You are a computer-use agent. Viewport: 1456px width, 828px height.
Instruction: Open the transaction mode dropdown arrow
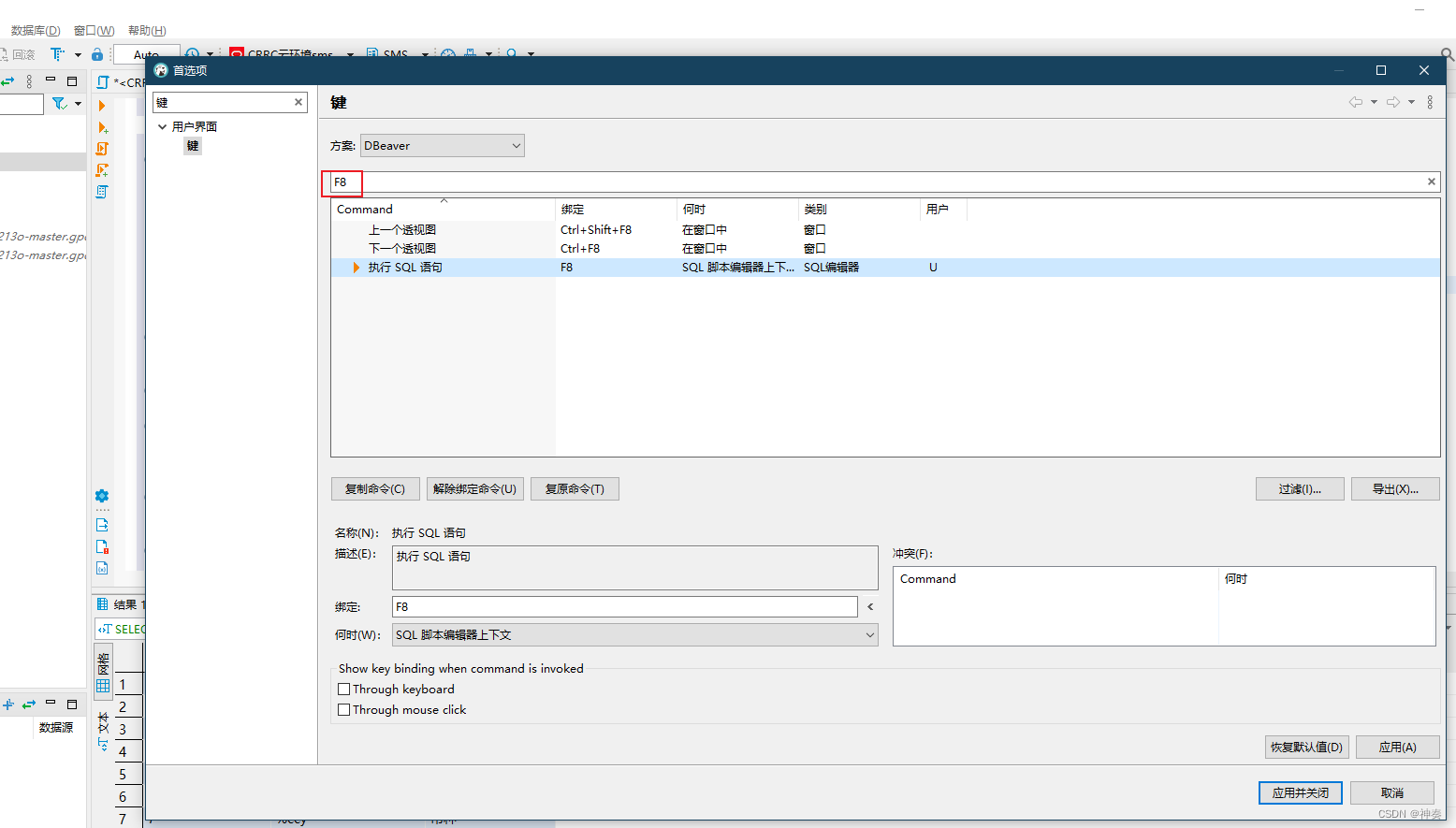[78, 54]
